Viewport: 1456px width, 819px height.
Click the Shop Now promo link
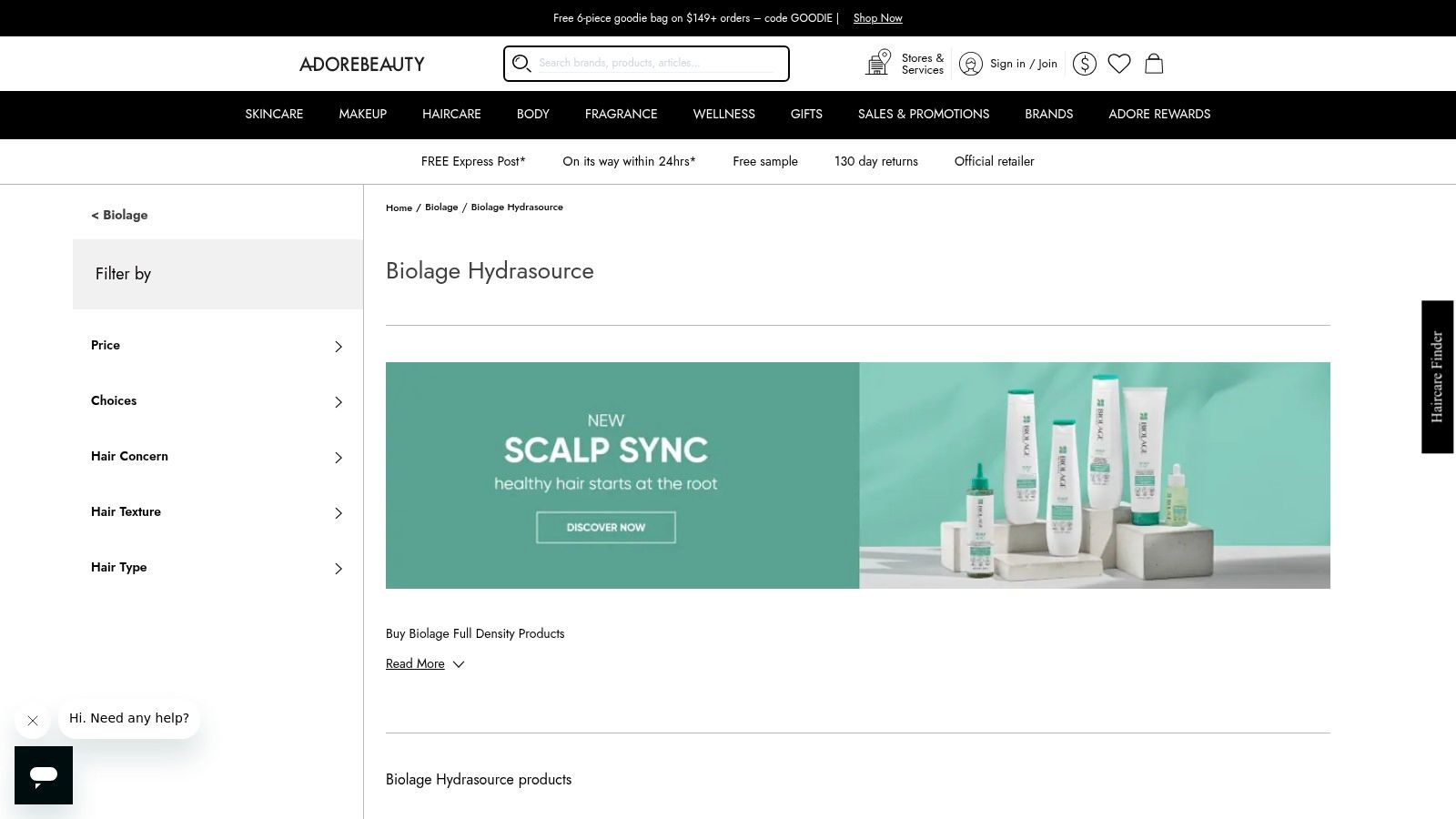[878, 18]
